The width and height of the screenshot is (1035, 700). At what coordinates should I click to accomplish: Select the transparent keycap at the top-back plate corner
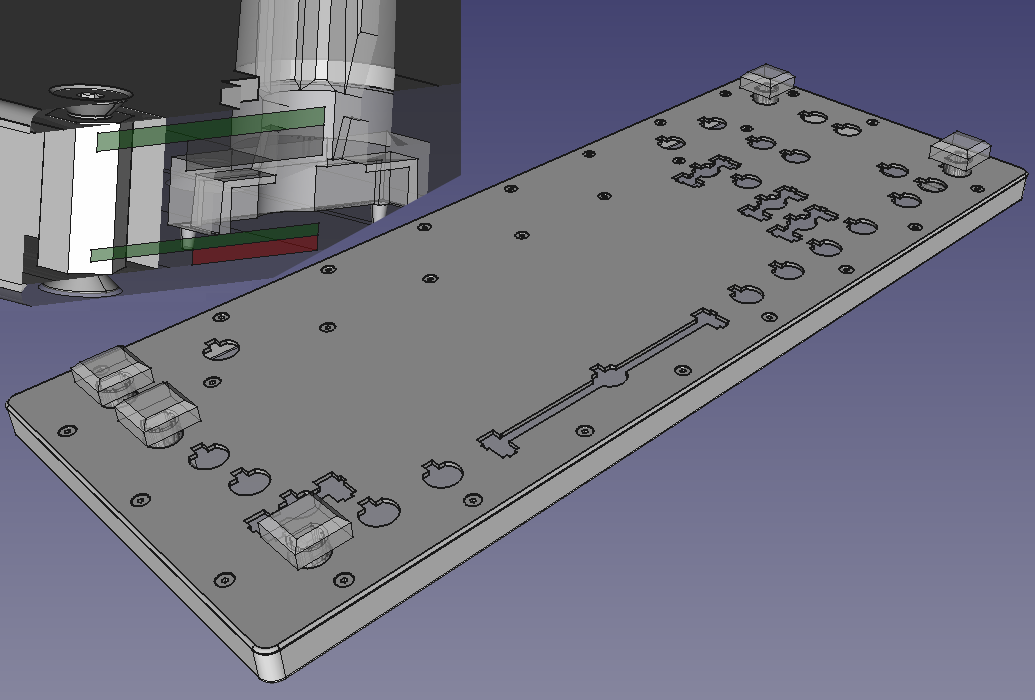tap(769, 82)
